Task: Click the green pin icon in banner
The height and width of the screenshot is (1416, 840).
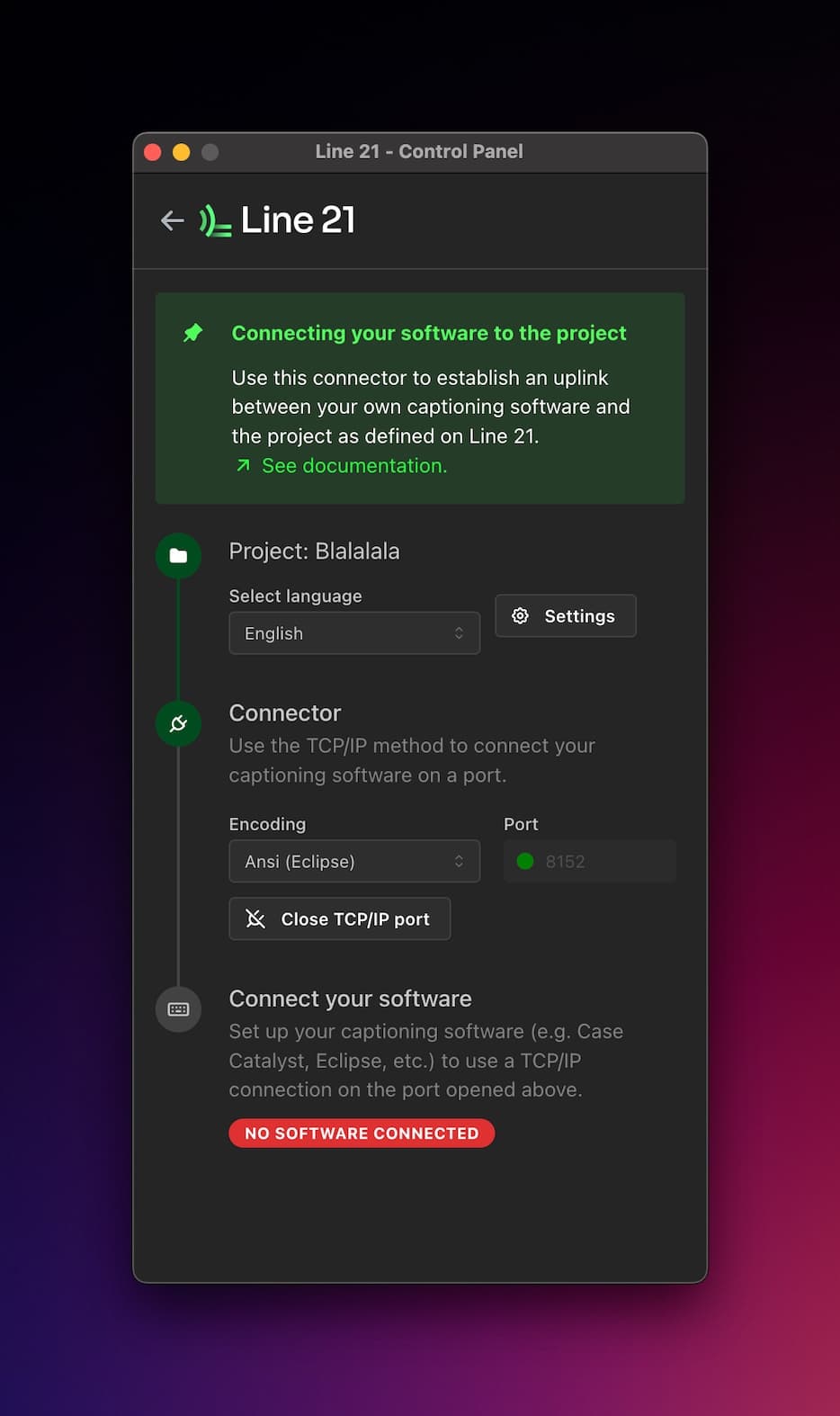Action: [193, 333]
